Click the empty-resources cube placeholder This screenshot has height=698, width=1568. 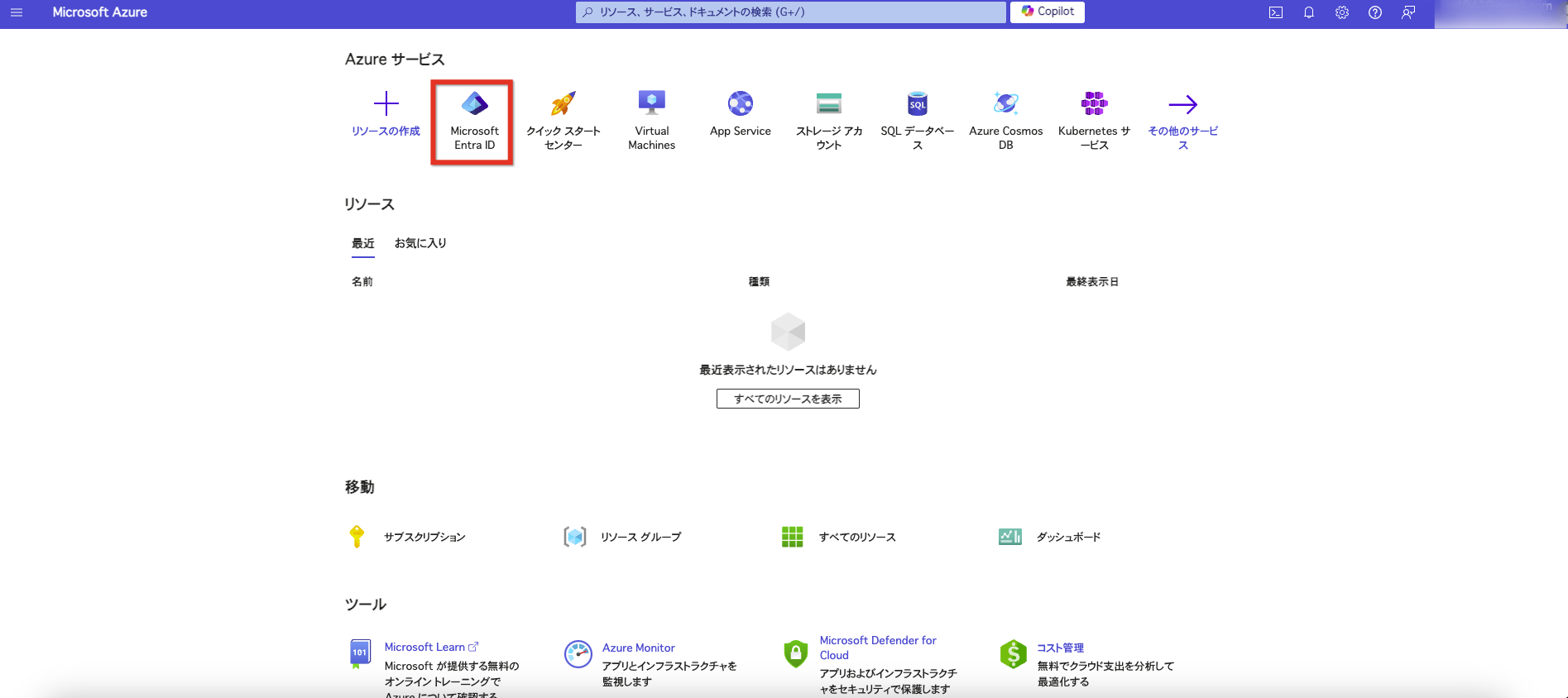788,332
